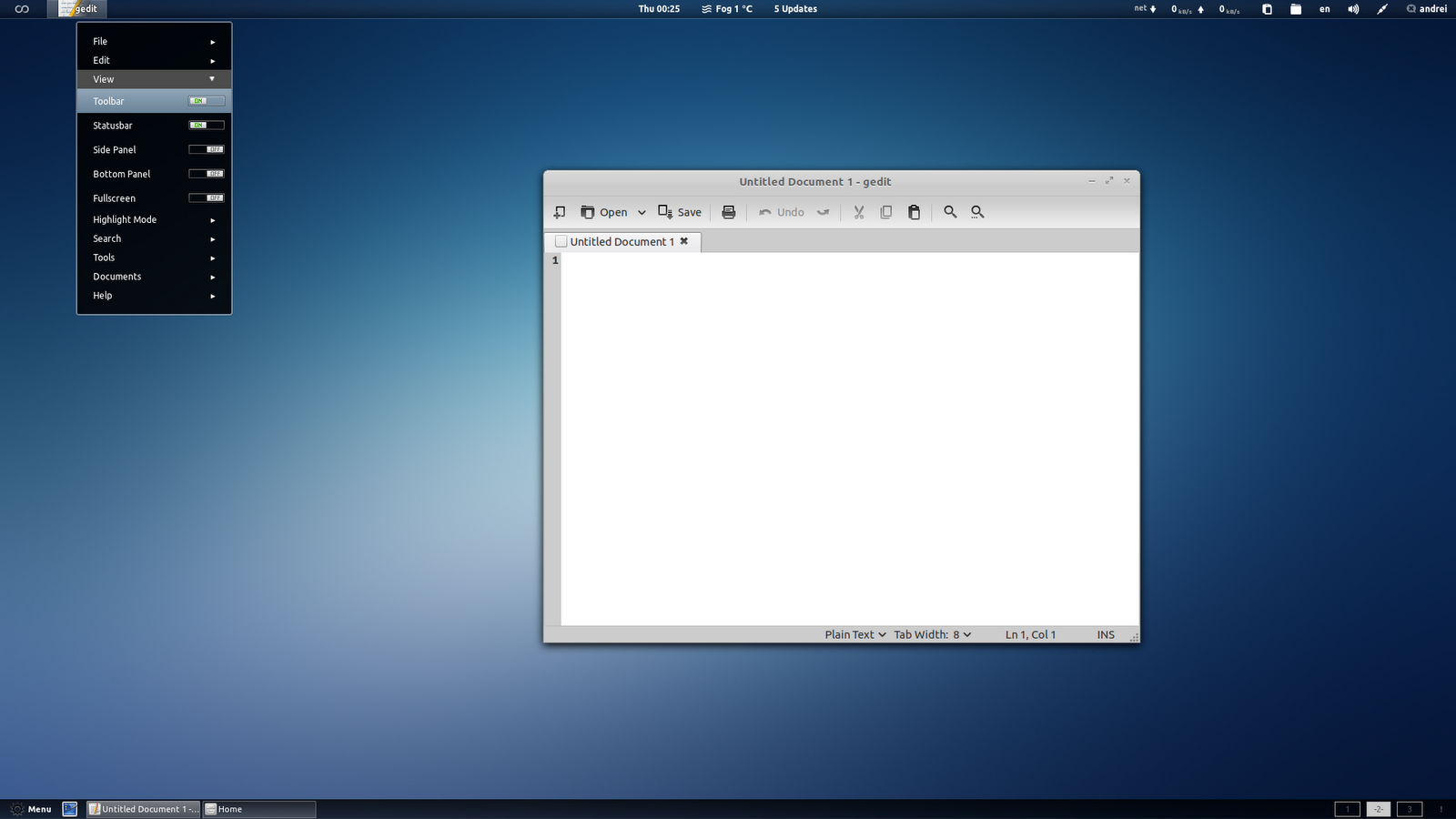Launch Find and Replace icon

(x=976, y=211)
